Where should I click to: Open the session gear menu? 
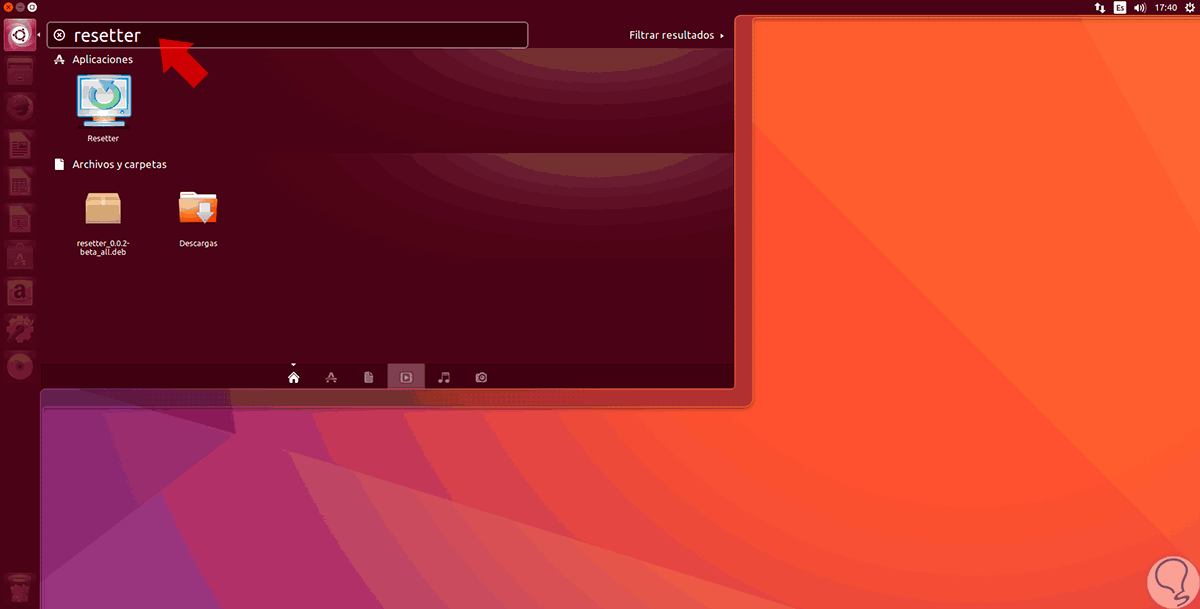click(1188, 7)
